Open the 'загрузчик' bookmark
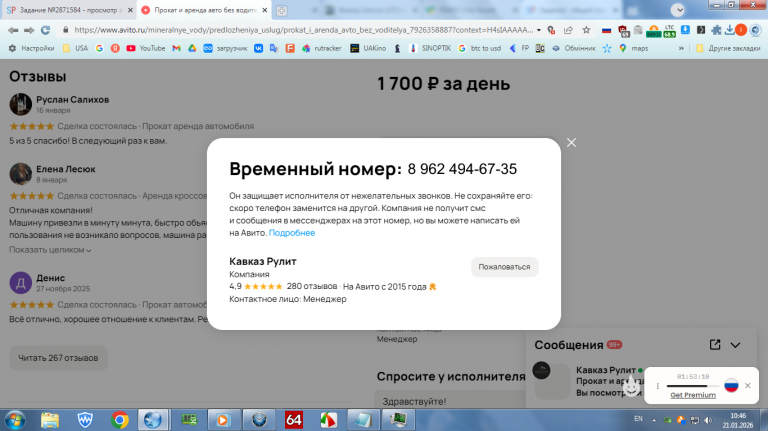The width and height of the screenshot is (768, 431). click(225, 48)
